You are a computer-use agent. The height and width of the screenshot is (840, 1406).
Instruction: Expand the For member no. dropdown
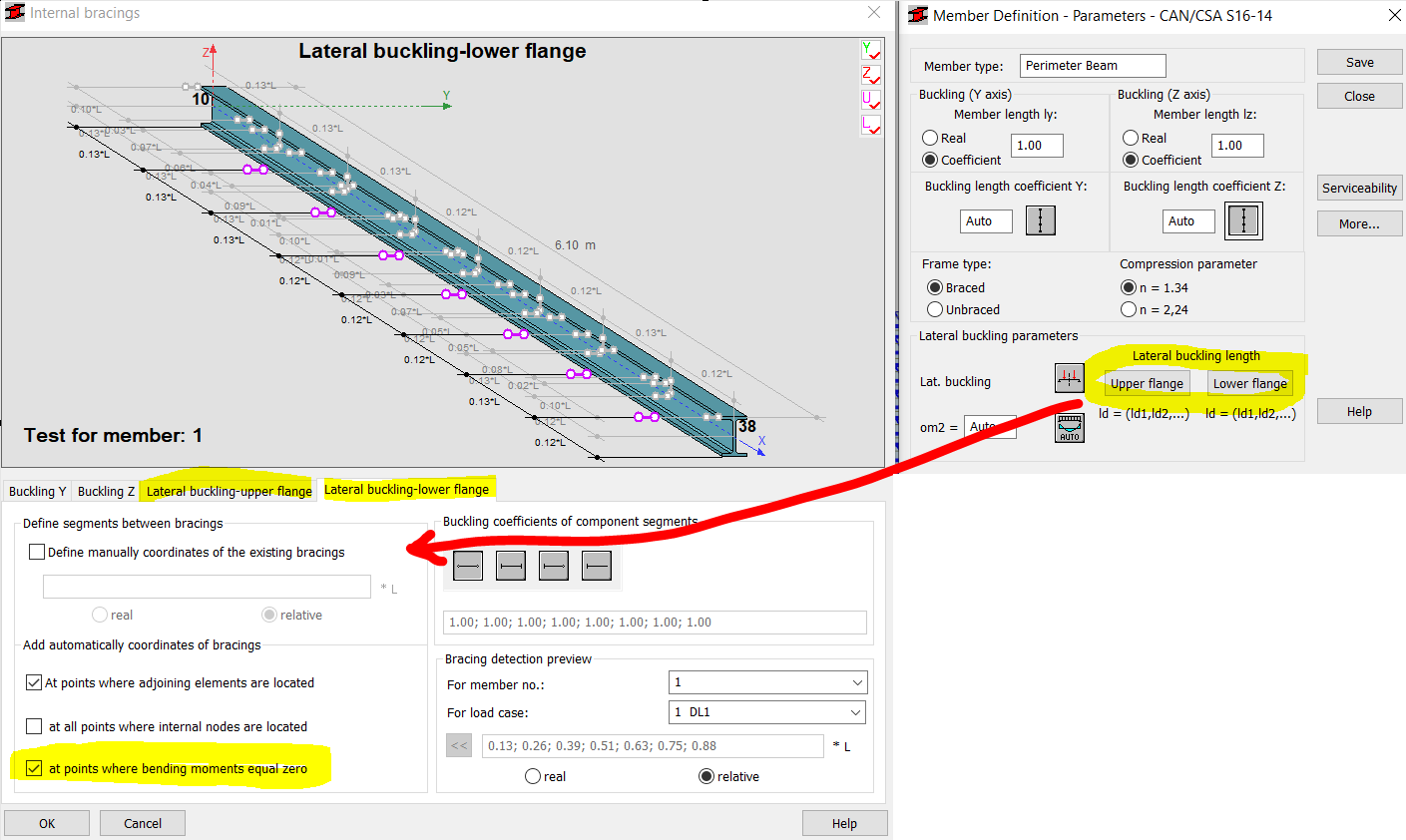(x=767, y=682)
